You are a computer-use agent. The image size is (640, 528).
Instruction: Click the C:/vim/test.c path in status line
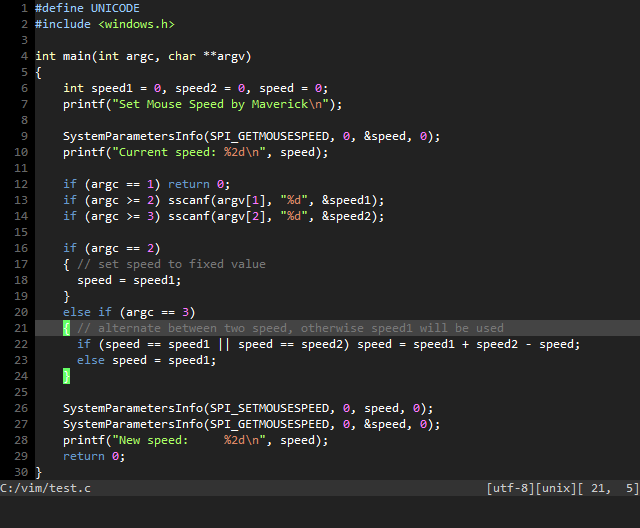[46, 488]
